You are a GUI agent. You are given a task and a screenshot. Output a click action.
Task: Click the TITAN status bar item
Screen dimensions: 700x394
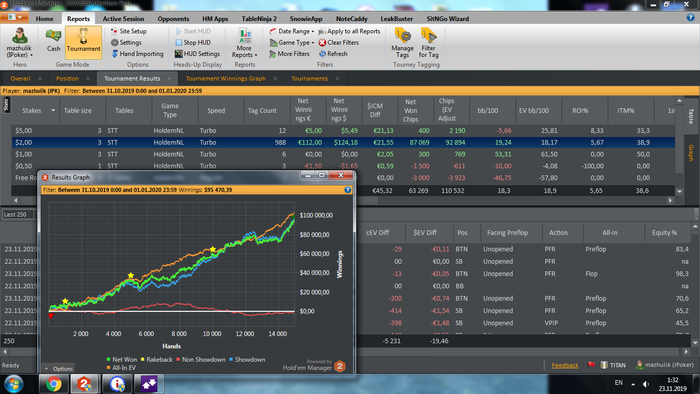coord(613,365)
